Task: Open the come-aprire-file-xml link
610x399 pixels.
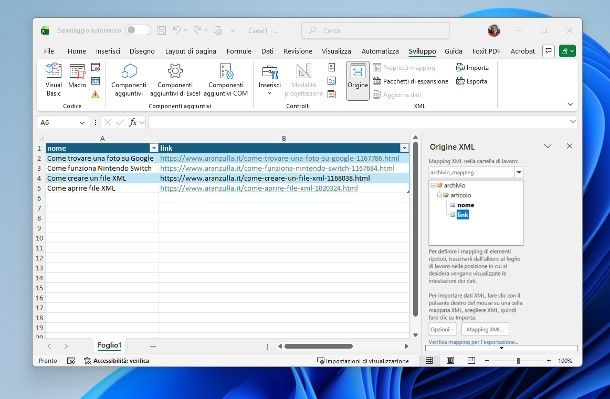Action: click(x=259, y=188)
